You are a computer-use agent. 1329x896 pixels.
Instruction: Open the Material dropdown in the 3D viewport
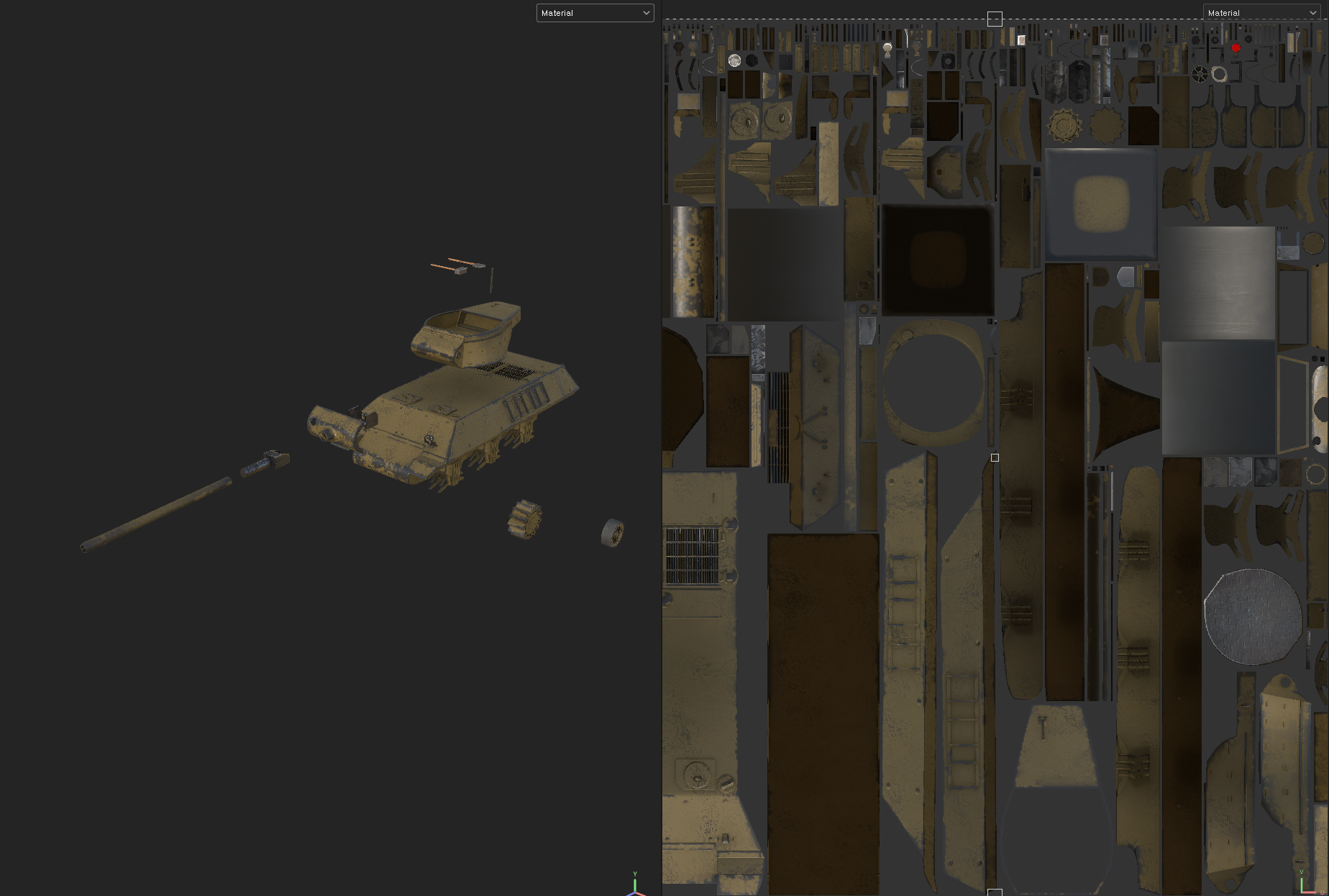click(x=595, y=13)
